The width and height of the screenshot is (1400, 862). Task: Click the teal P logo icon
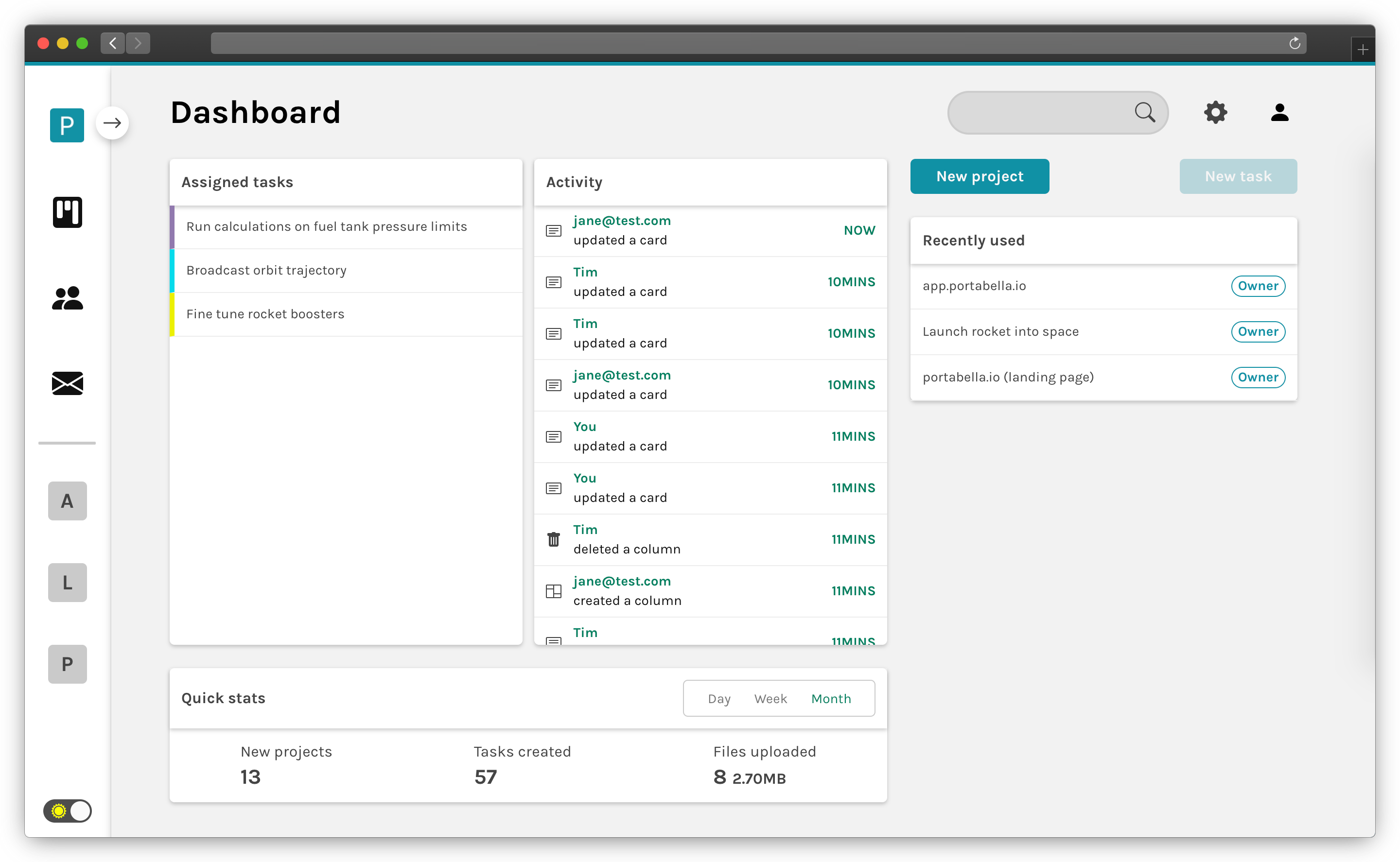point(67,125)
